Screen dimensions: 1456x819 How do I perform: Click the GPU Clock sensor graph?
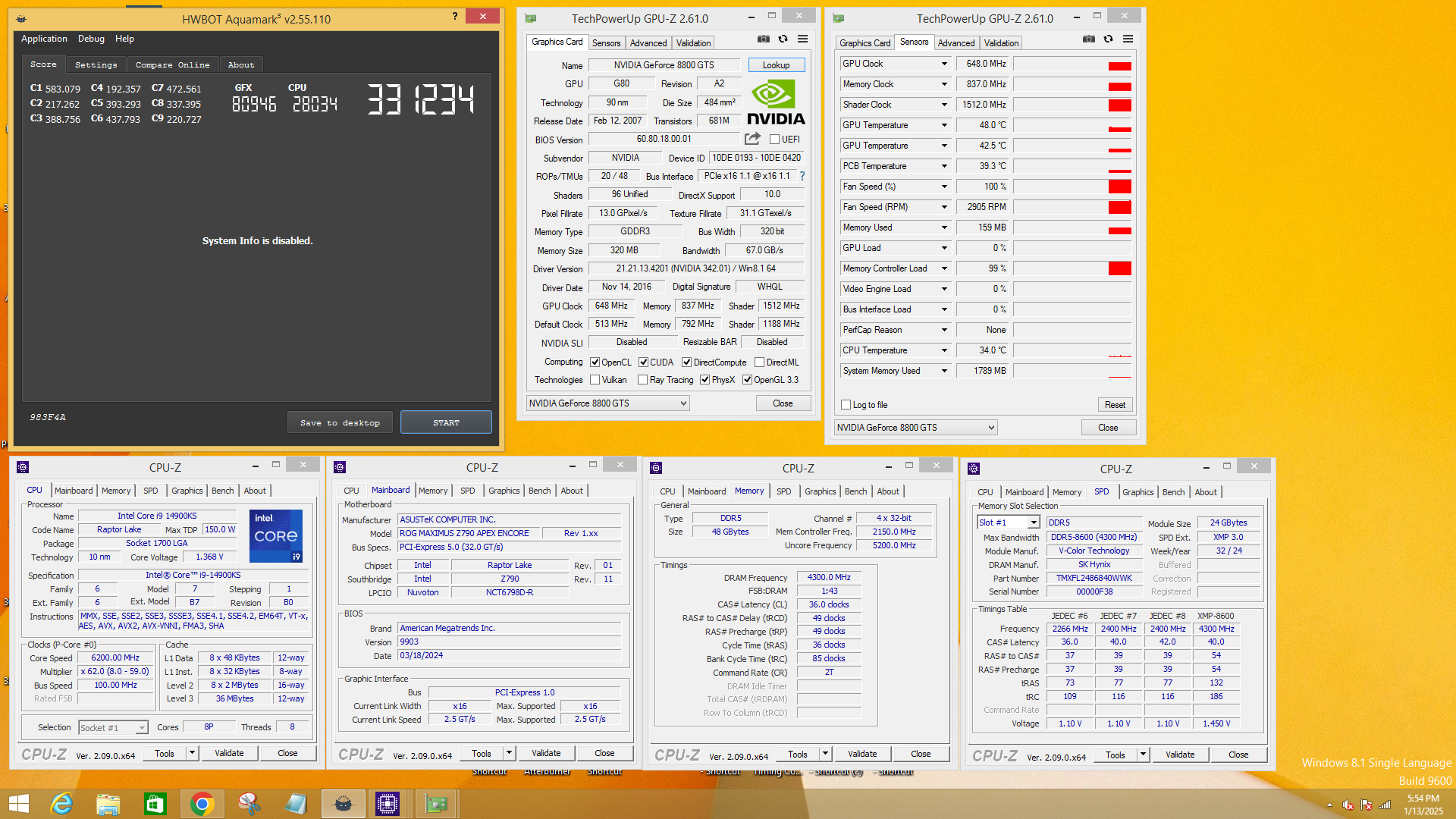pos(1072,64)
